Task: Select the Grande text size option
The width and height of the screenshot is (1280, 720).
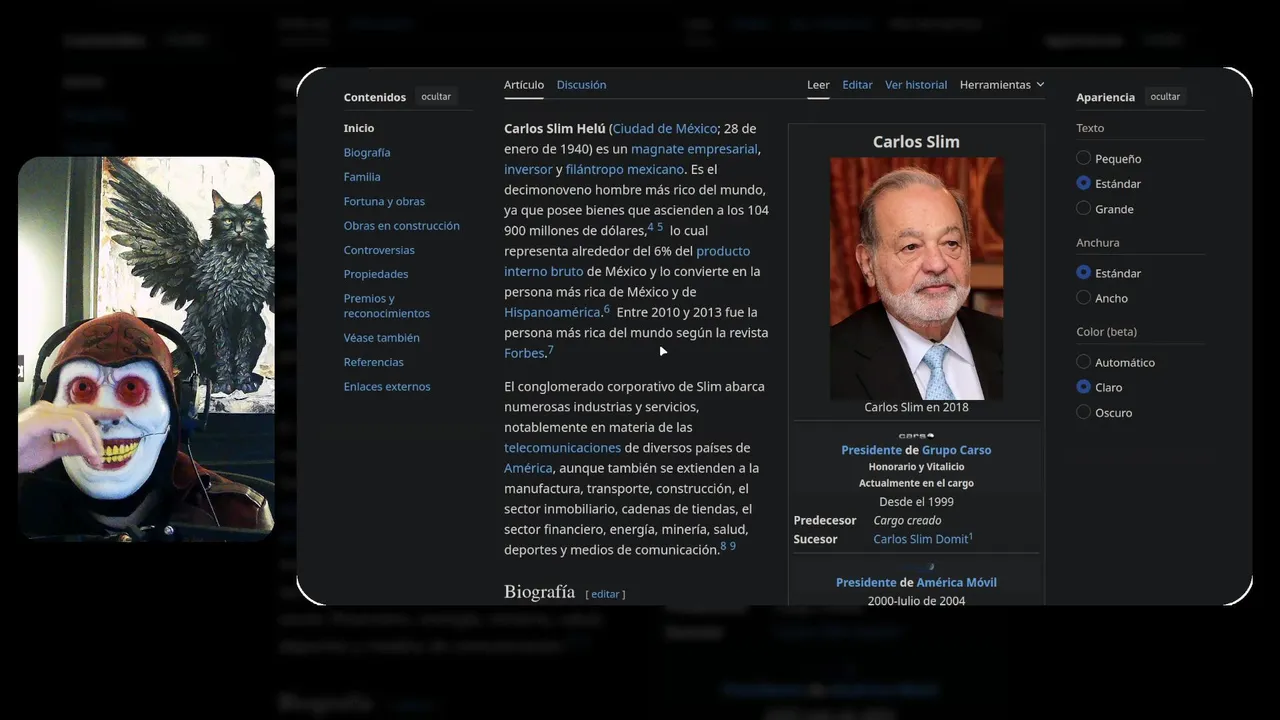Action: (x=1083, y=208)
